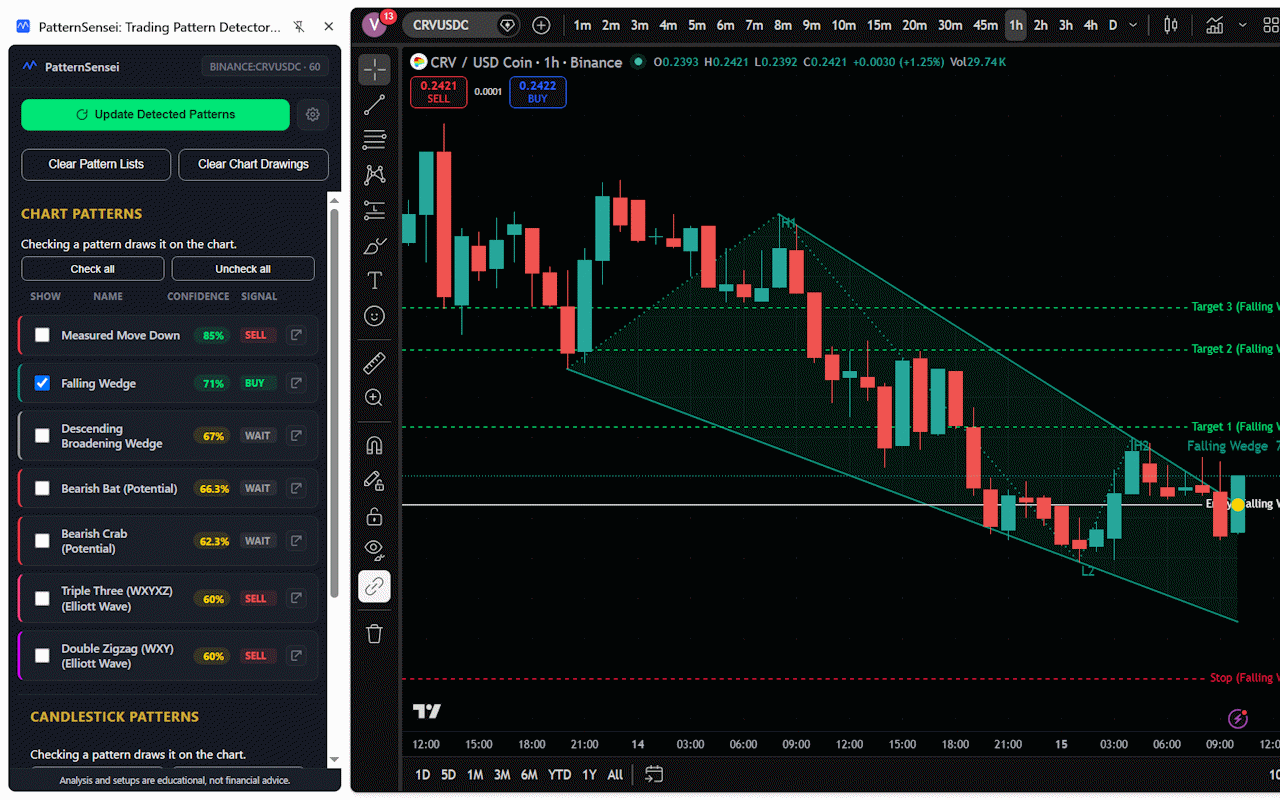This screenshot has height=800, width=1280.
Task: Click the Clear Chart Drawings button
Action: (x=253, y=165)
